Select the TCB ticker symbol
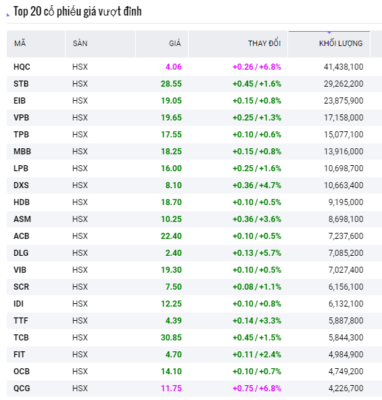Screen dimensions: 382x400 [21, 338]
